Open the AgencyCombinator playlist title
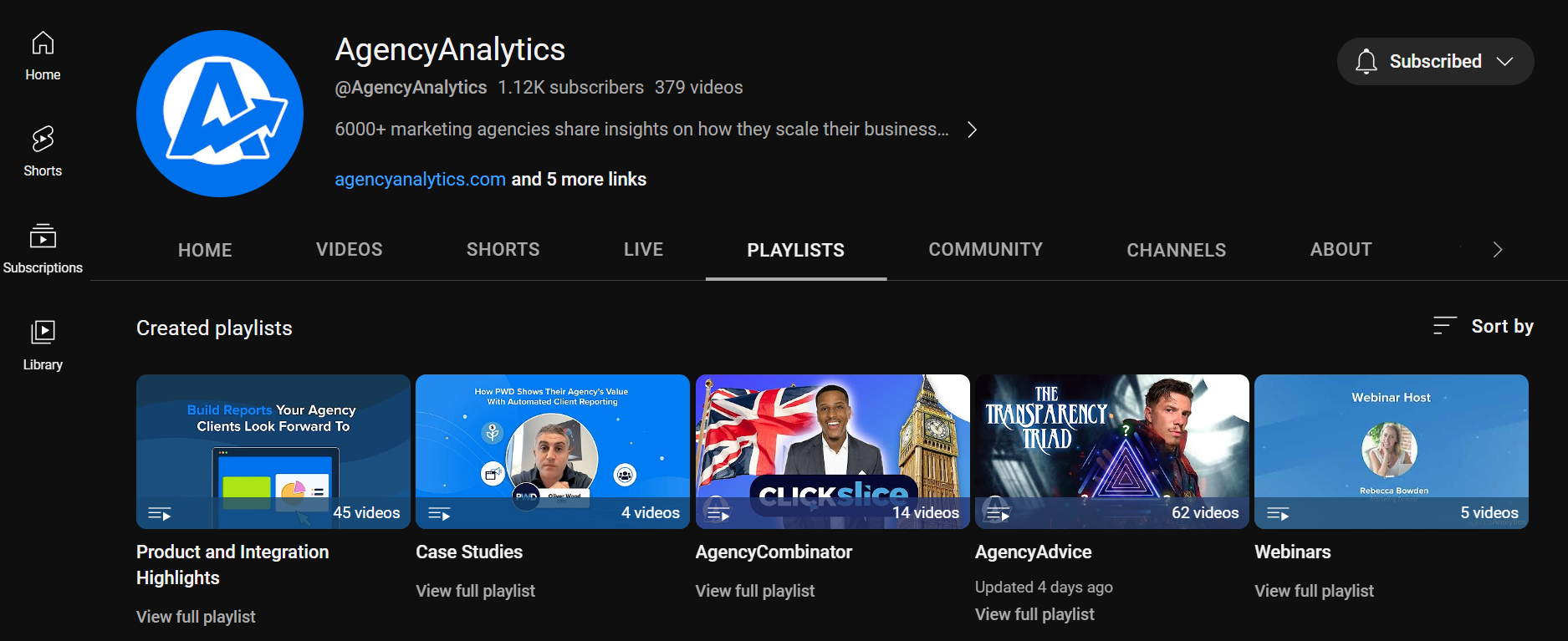The image size is (1568, 641). tap(774, 552)
